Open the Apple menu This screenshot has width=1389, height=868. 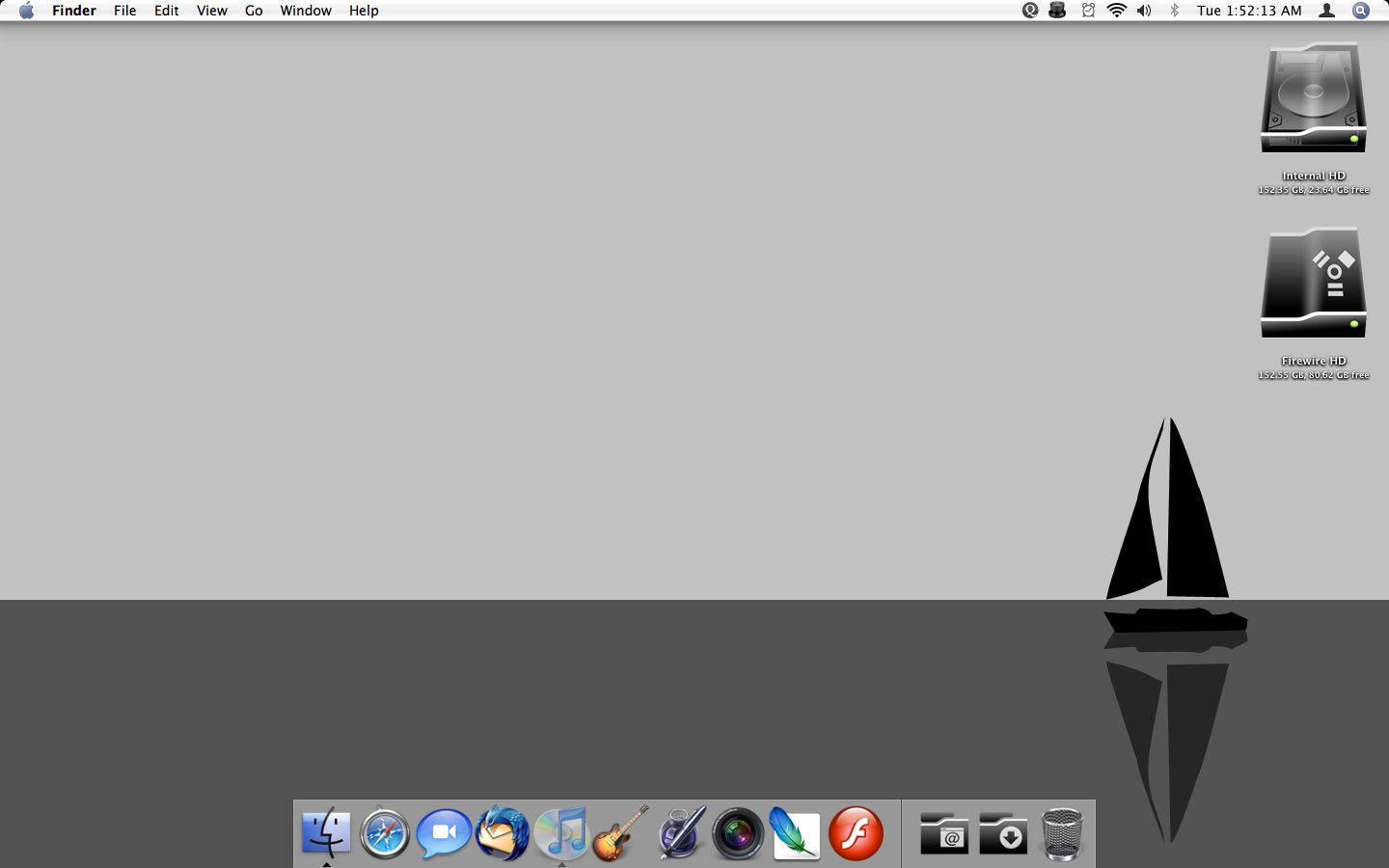pyautogui.click(x=26, y=11)
